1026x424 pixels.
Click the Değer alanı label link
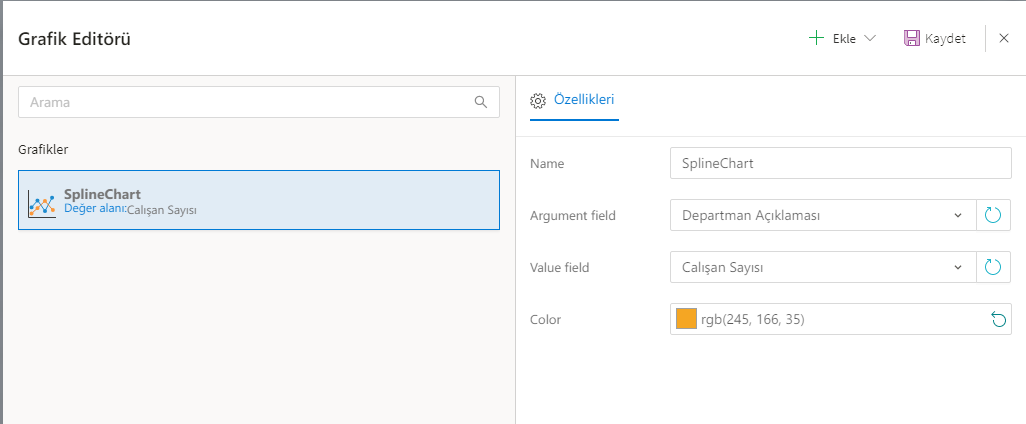(x=94, y=209)
